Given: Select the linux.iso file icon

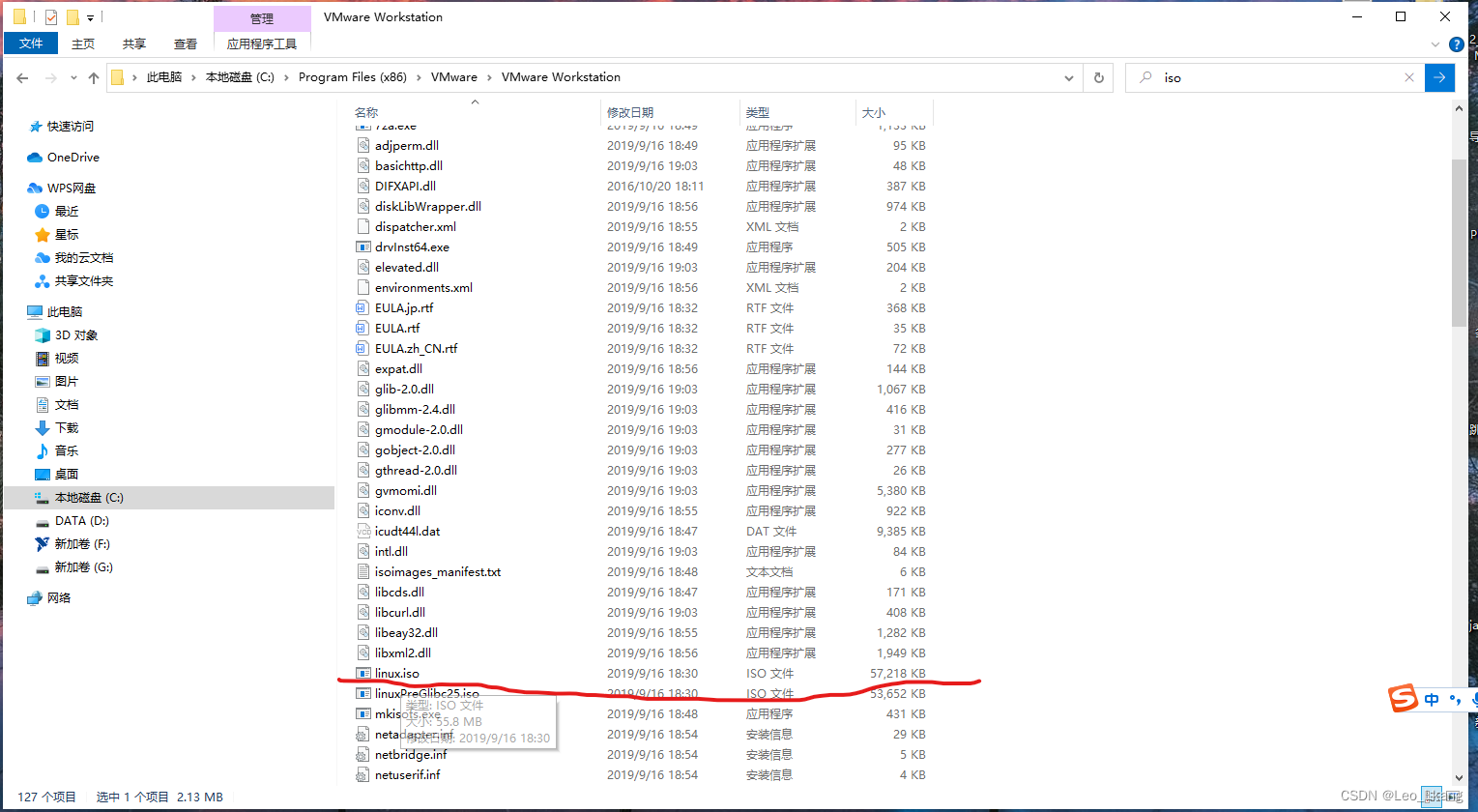Looking at the screenshot, I should 363,674.
